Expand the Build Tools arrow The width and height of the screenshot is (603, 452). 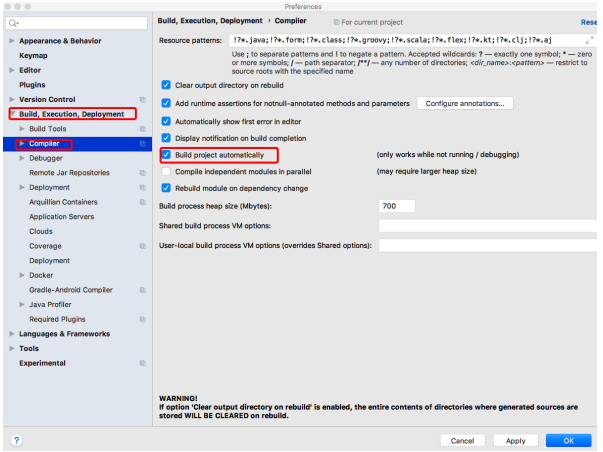click(22, 128)
